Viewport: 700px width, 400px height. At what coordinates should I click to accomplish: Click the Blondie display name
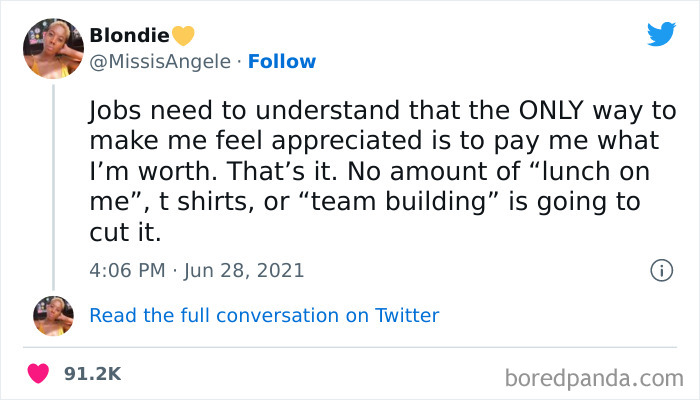point(129,36)
